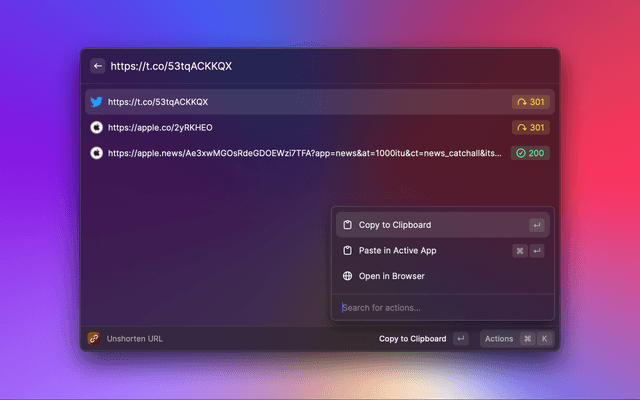
Task: Click the icon beside the apple.co link
Action: [96, 128]
